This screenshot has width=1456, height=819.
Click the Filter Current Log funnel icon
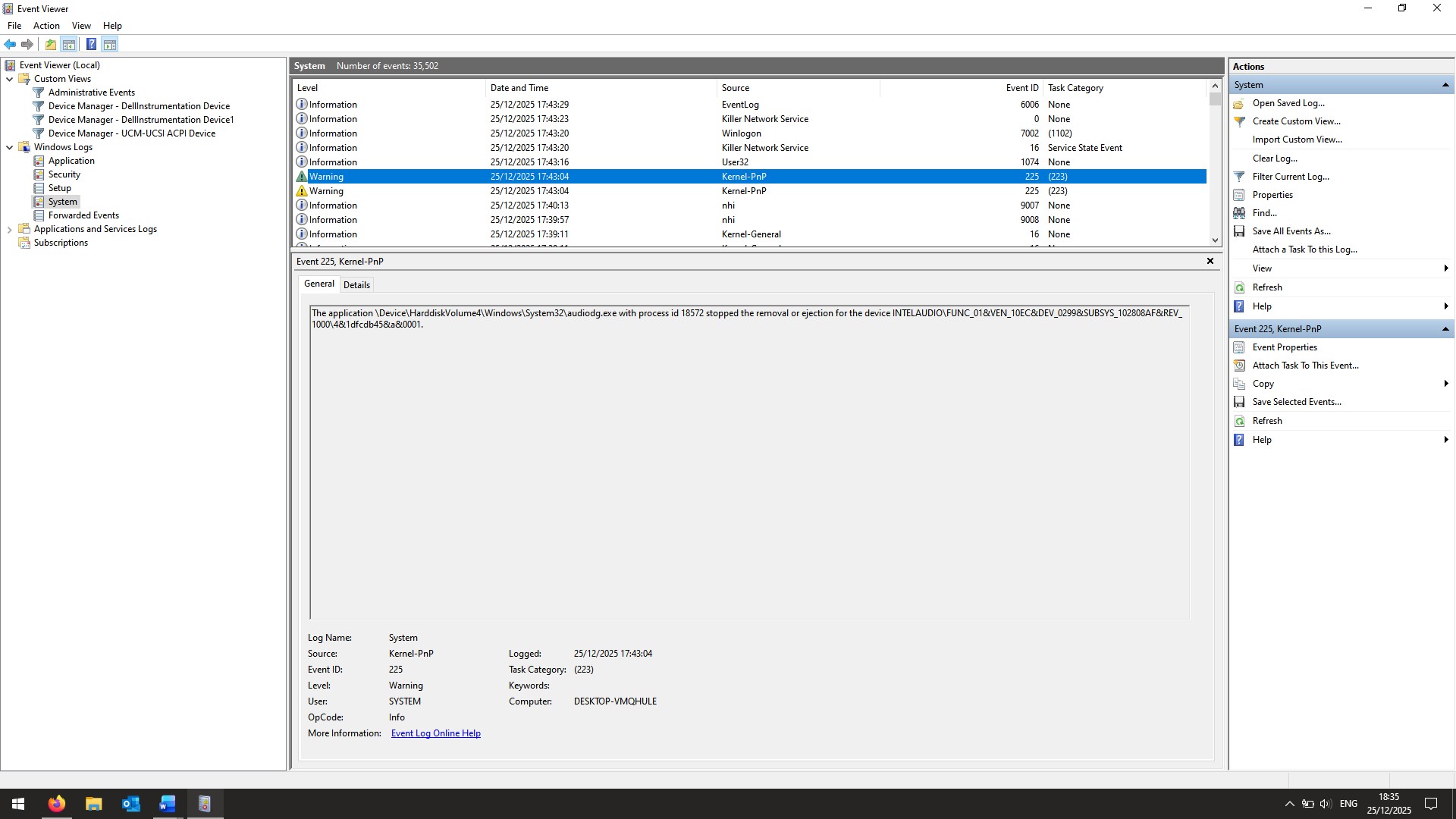pos(1239,177)
